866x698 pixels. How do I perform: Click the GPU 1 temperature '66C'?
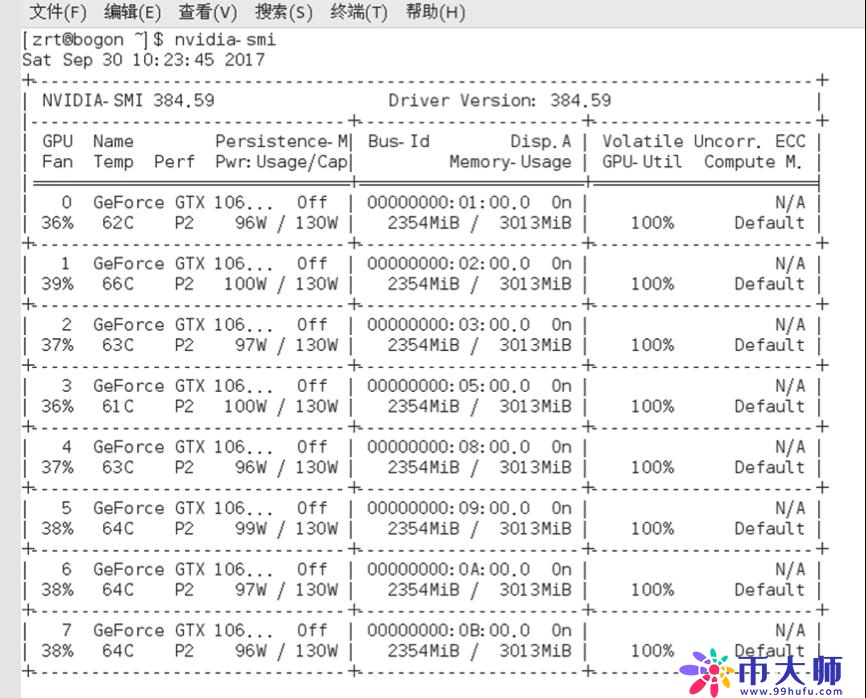(x=118, y=284)
